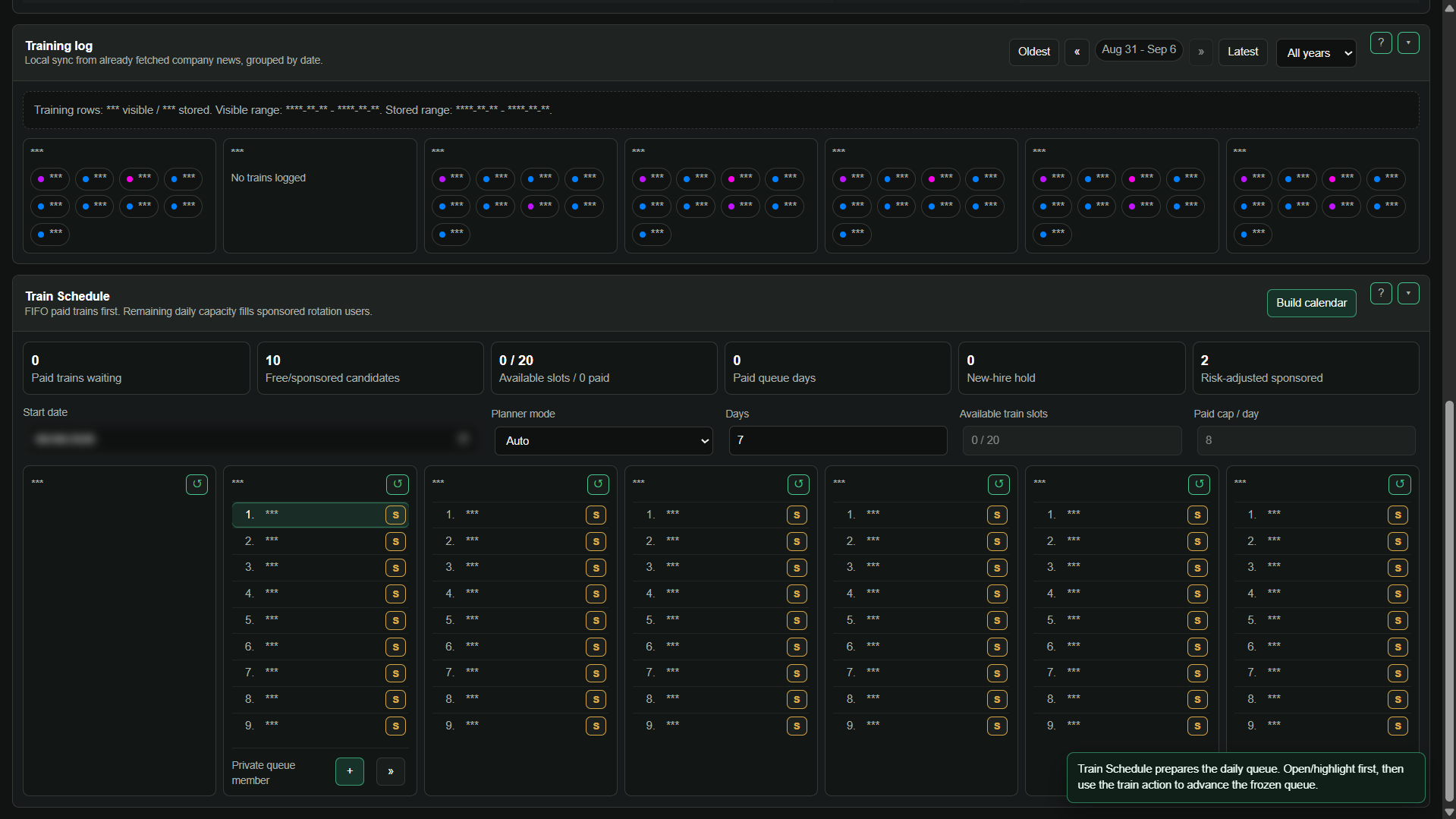Click sponsored S badge on highlighted row 1

click(395, 515)
